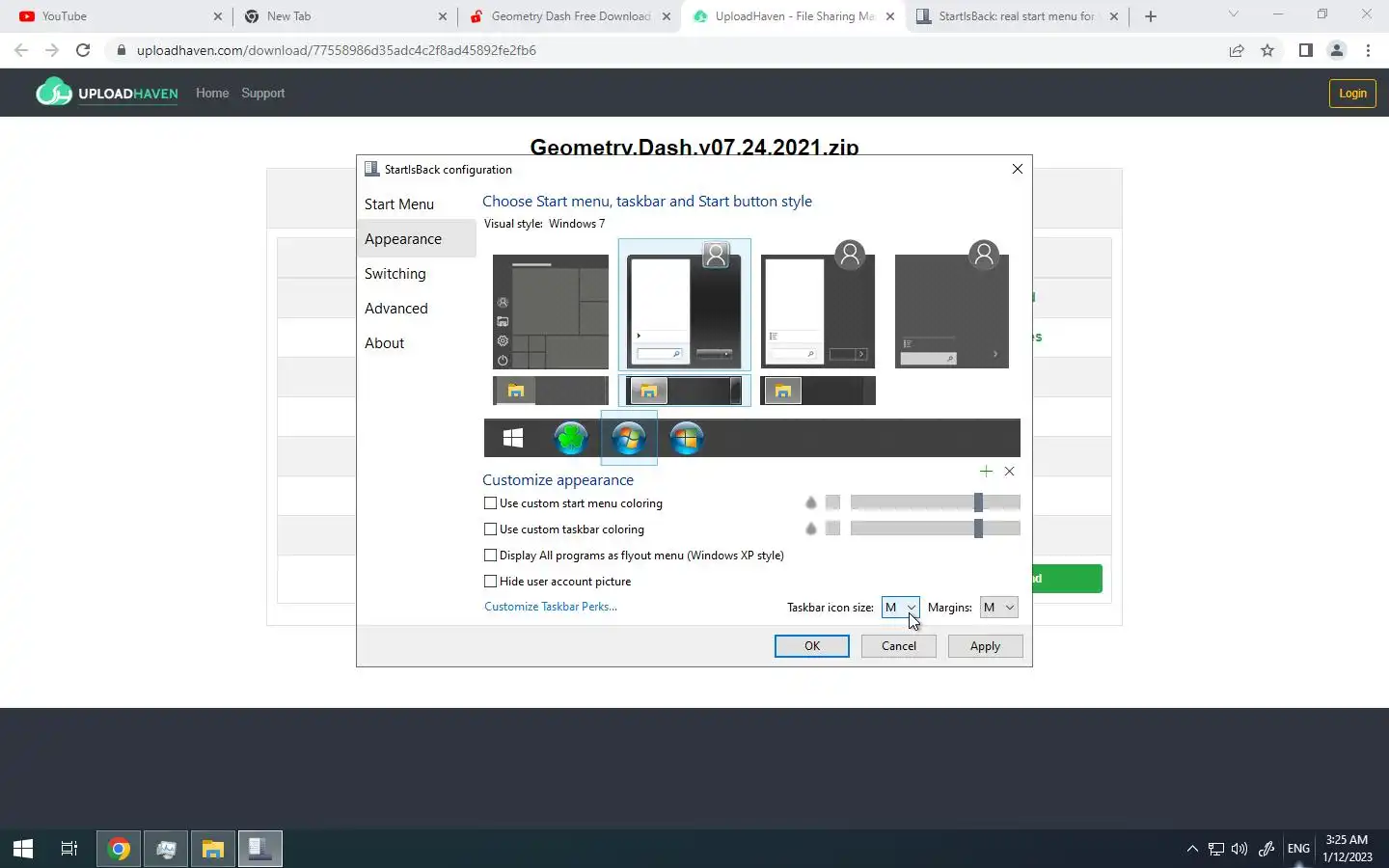Open the Margins dropdown
The height and width of the screenshot is (868, 1389).
[x=999, y=608]
